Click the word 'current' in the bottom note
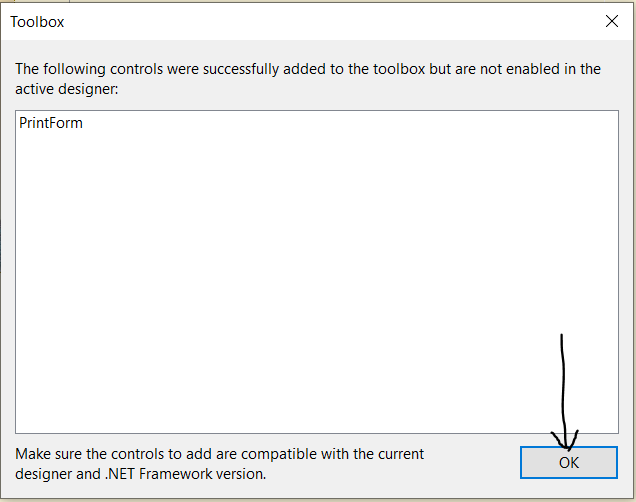 pos(401,454)
